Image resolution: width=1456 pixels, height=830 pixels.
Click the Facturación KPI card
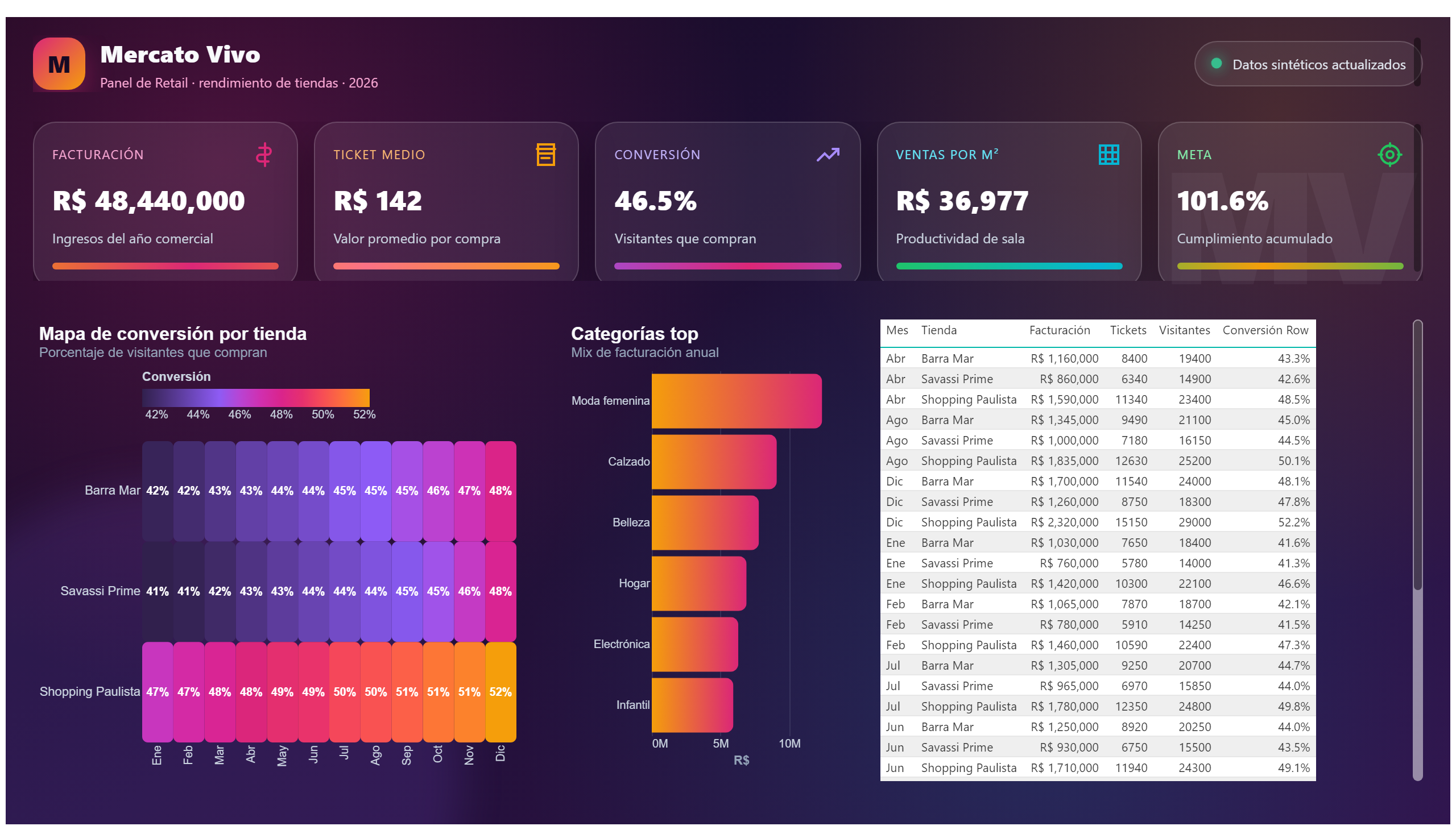click(x=166, y=202)
